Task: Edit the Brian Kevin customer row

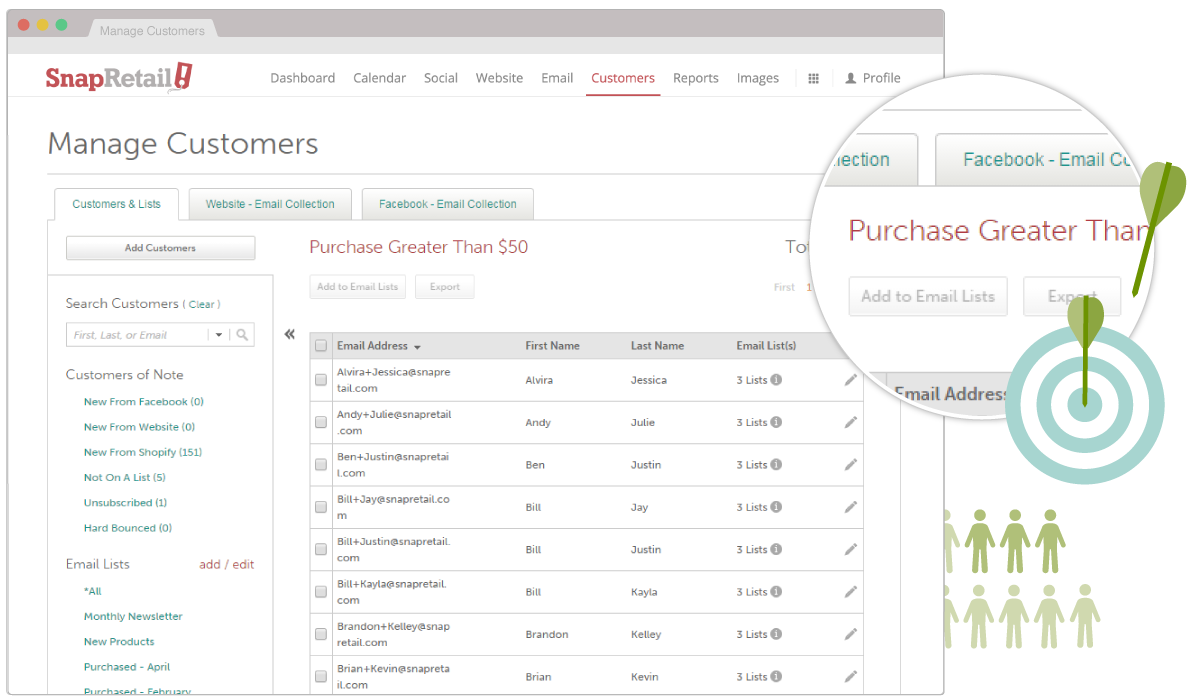Action: pyautogui.click(x=851, y=677)
